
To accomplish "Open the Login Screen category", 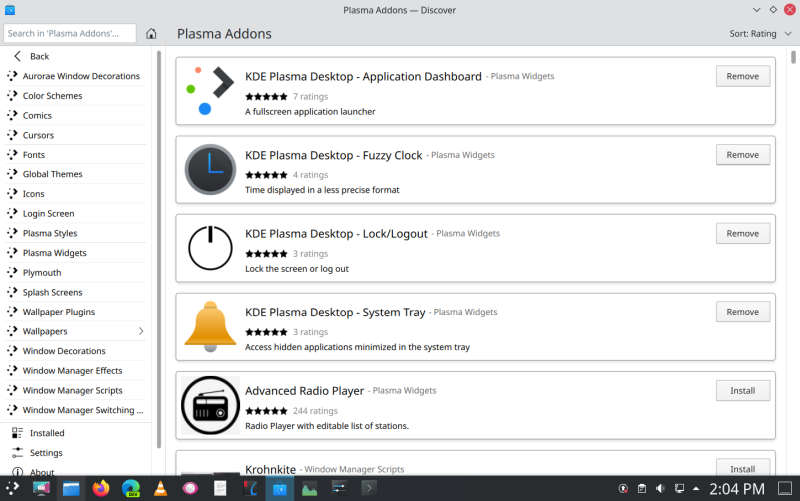I will pos(76,213).
